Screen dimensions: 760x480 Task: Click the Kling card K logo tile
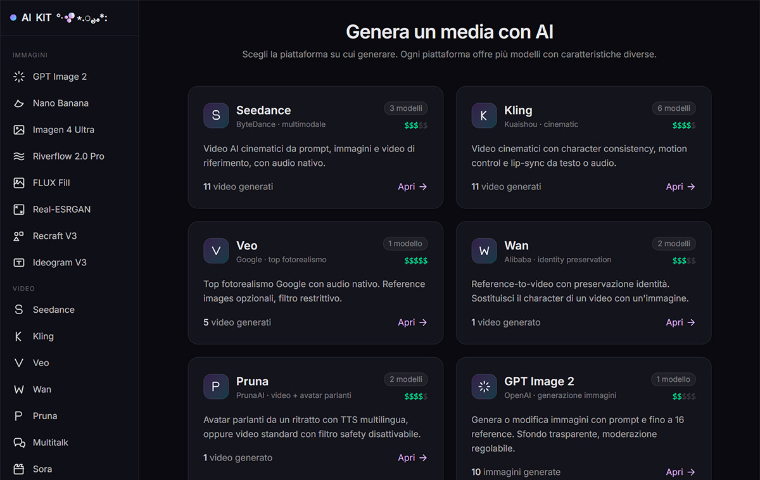(484, 115)
